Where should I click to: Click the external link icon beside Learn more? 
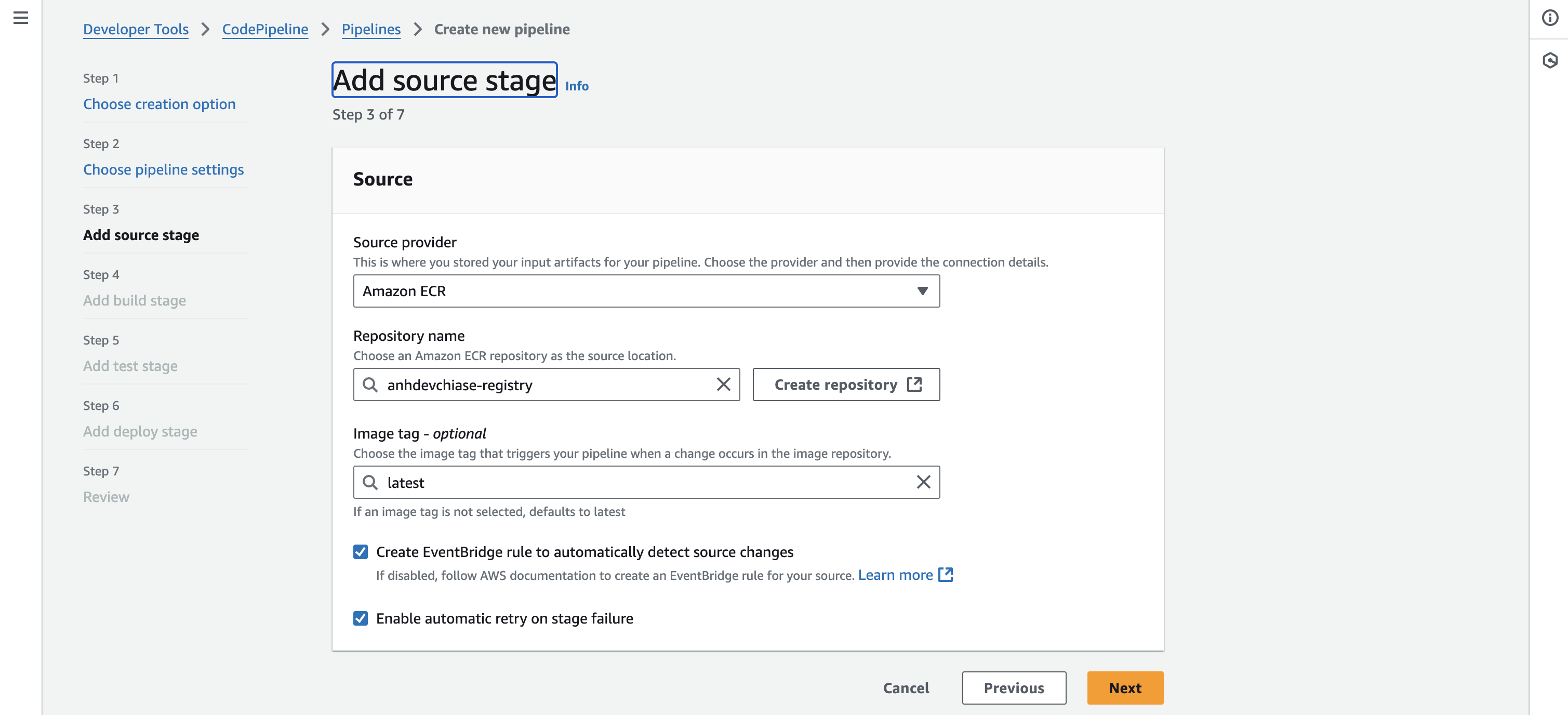945,574
